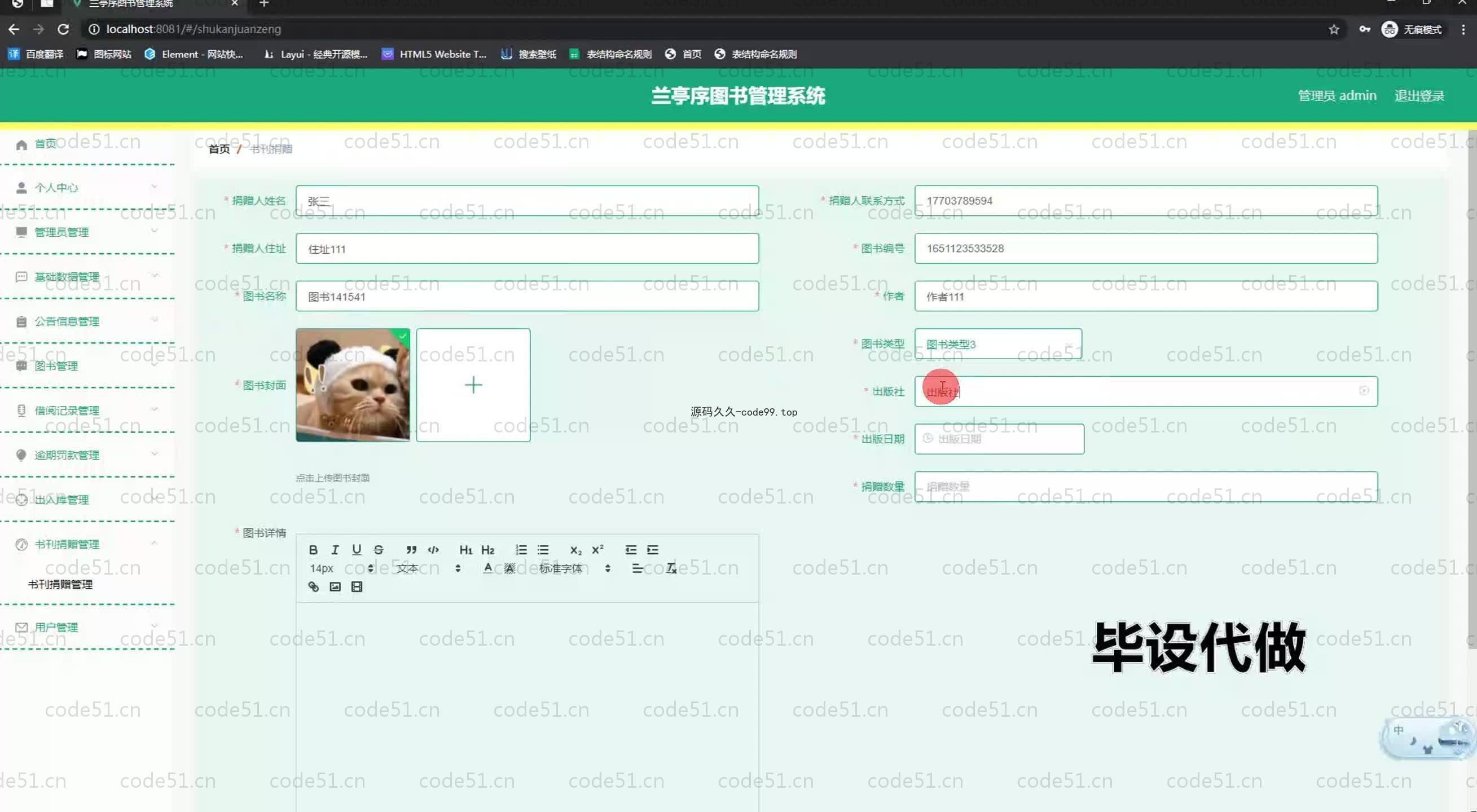Open the 出版日期 date picker

click(x=999, y=439)
